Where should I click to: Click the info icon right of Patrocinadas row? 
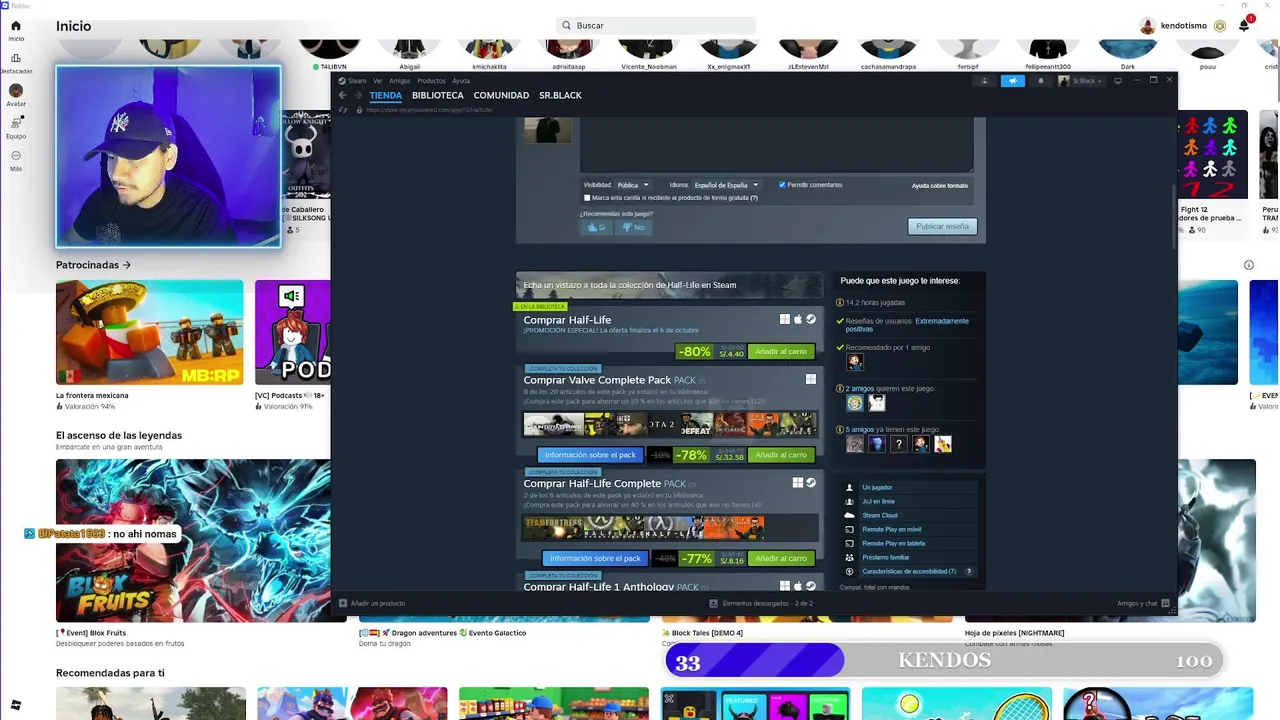(1249, 265)
